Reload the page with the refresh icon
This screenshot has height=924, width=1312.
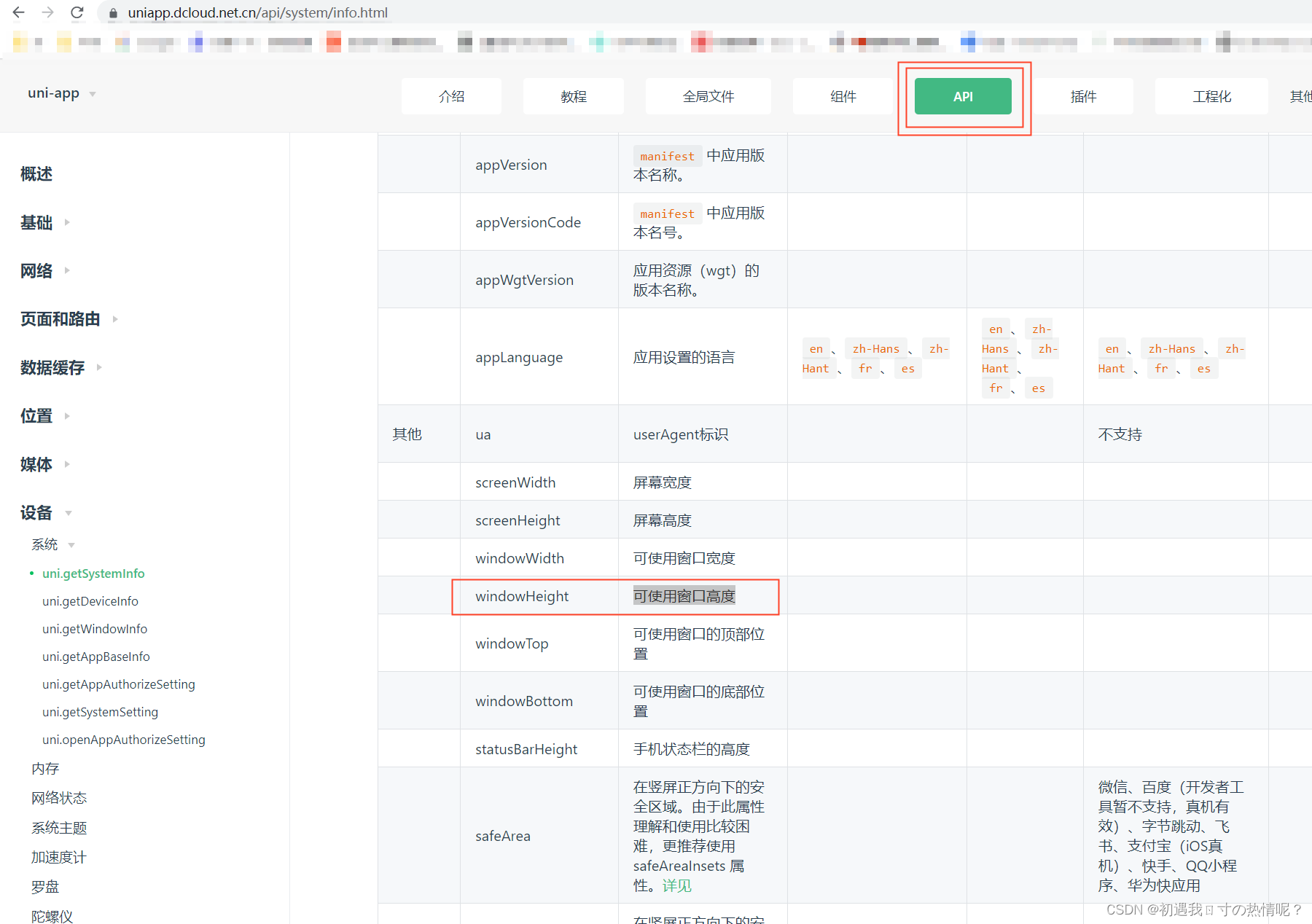pos(77,12)
